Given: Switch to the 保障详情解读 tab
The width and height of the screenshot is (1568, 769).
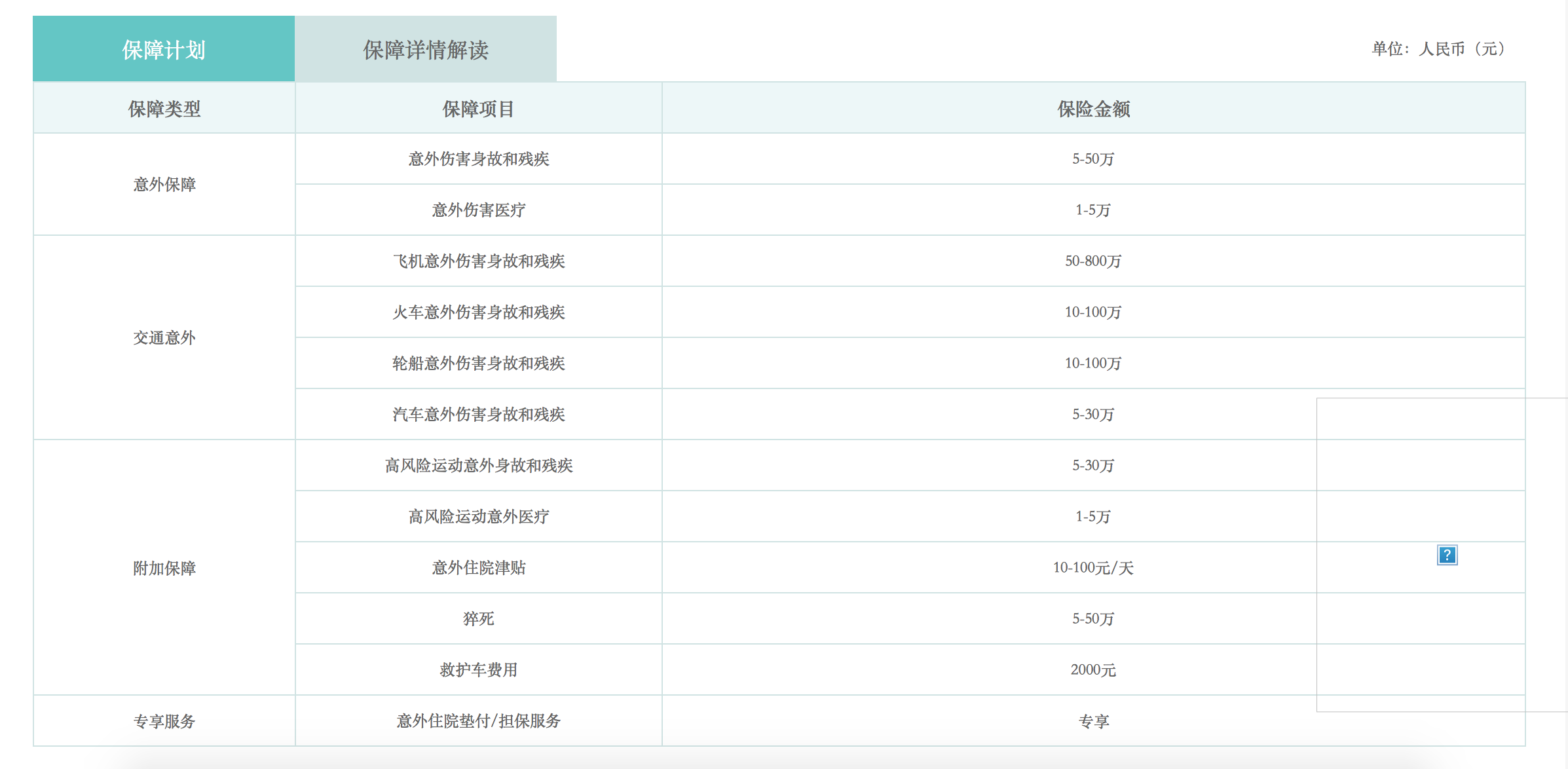Looking at the screenshot, I should coord(426,50).
